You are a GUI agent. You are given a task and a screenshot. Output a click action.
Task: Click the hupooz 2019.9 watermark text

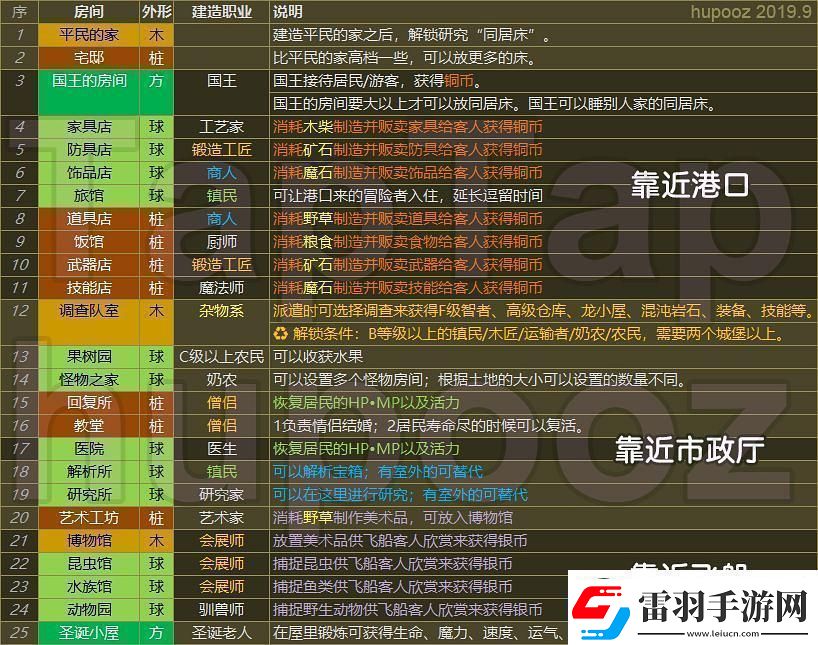tap(752, 12)
